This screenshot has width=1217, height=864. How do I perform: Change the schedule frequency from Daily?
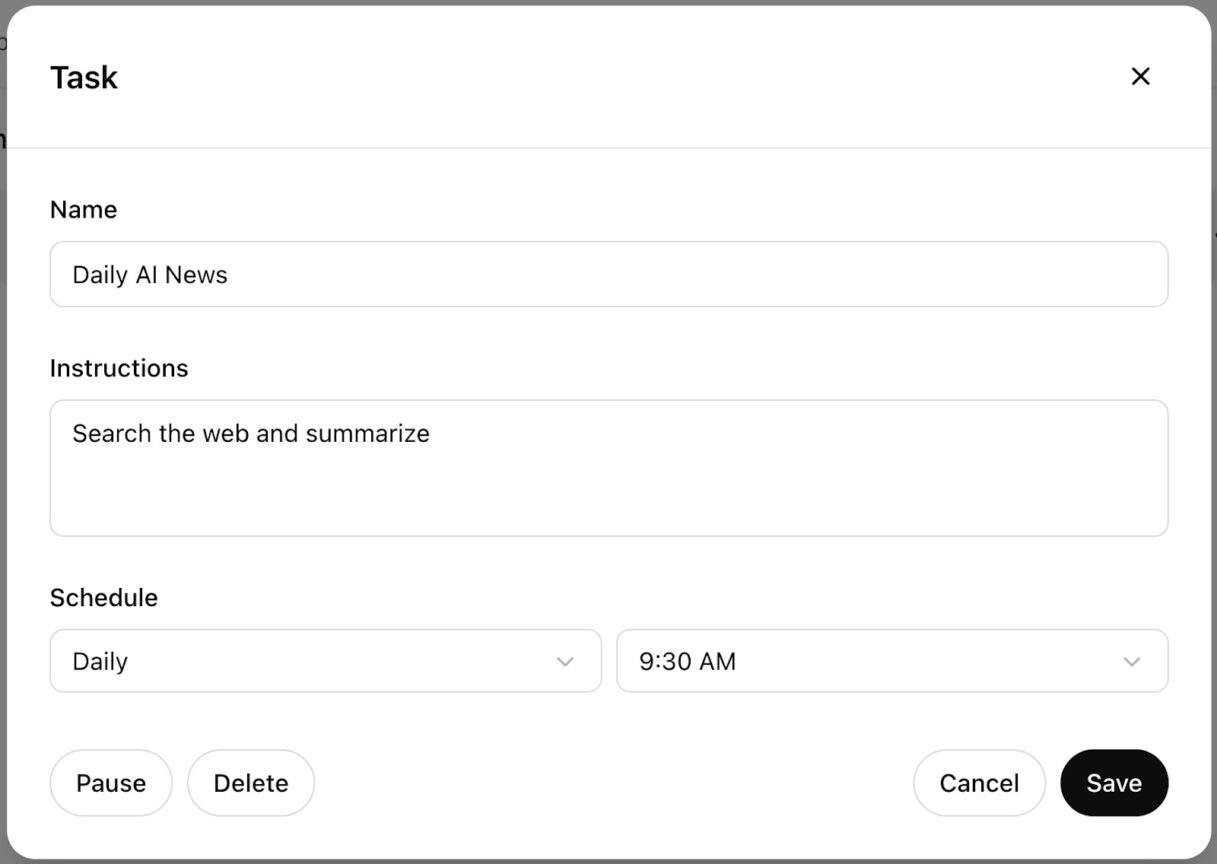(x=326, y=661)
